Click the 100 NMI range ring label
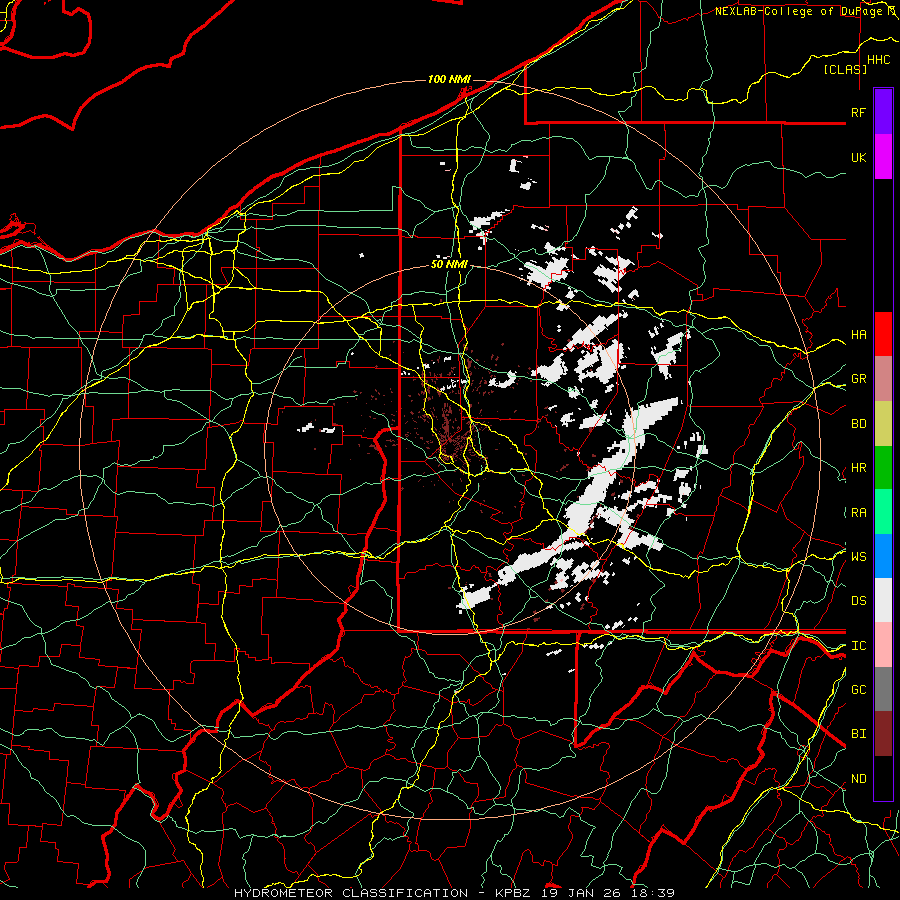Viewport: 900px width, 900px height. pyautogui.click(x=449, y=79)
